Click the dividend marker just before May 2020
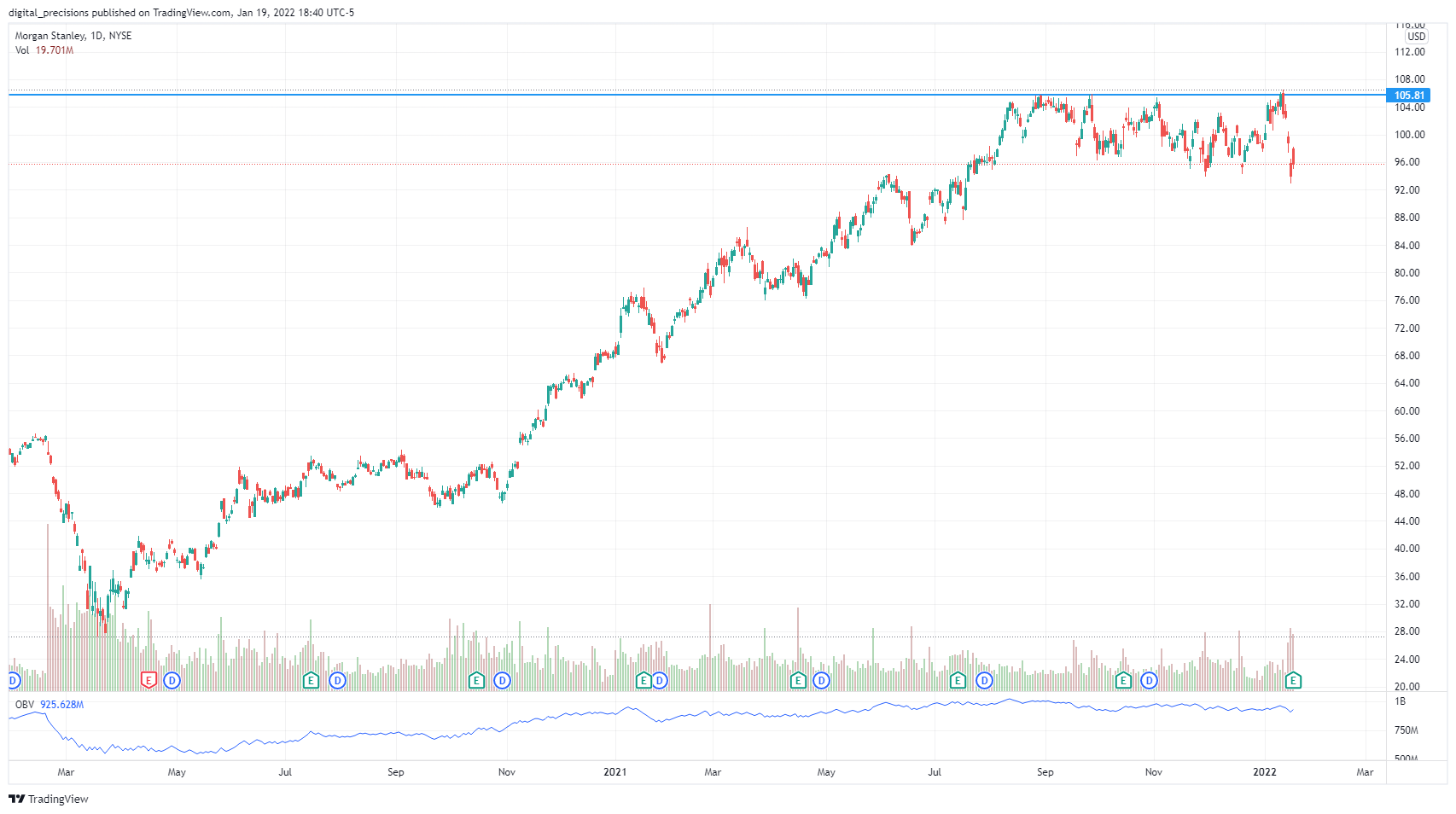Viewport: 1456px width, 814px height. point(172,680)
